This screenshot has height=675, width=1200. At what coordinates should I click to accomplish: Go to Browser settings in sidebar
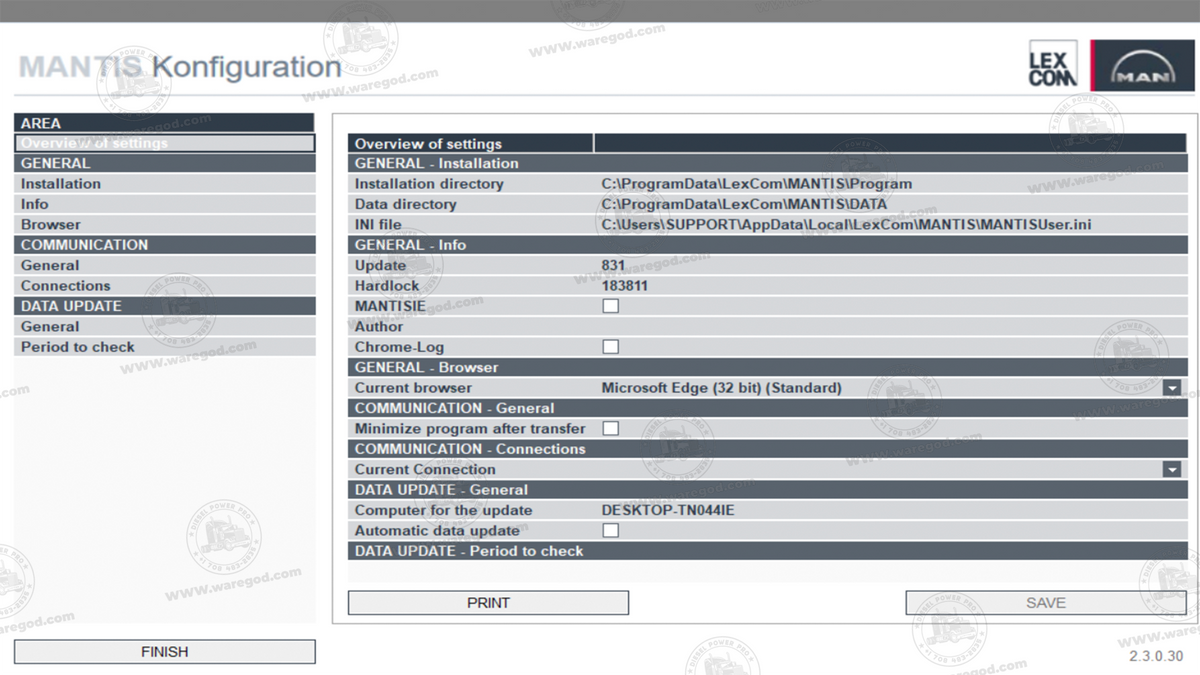(165, 225)
